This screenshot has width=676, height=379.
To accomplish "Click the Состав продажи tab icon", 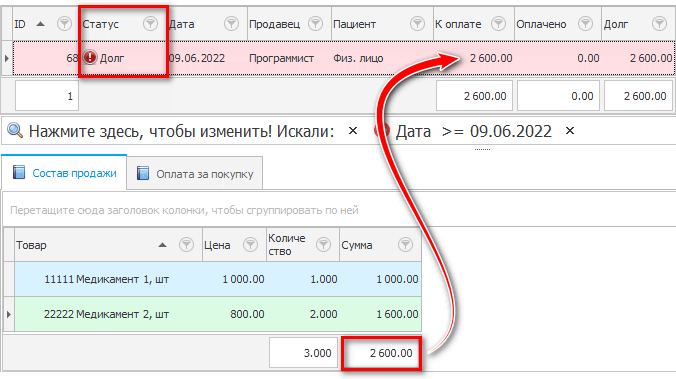I will coord(19,172).
